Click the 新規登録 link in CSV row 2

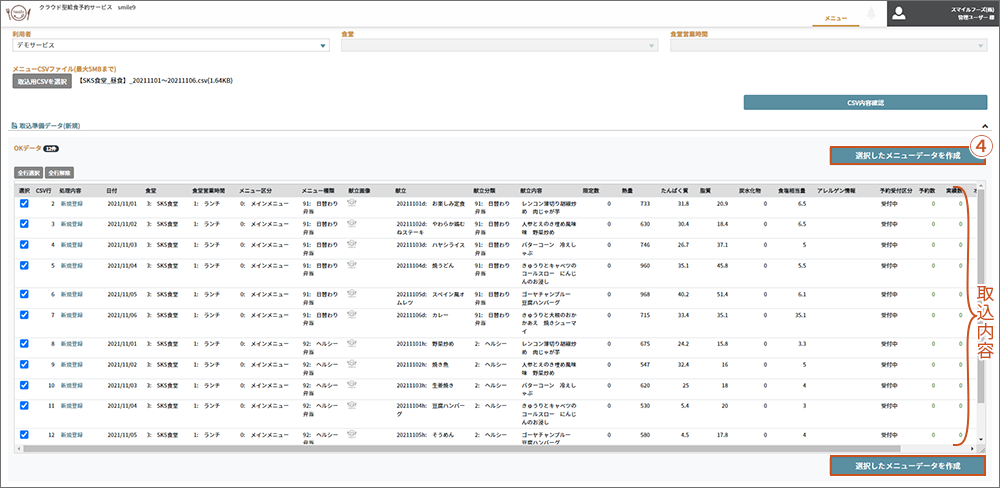71,203
